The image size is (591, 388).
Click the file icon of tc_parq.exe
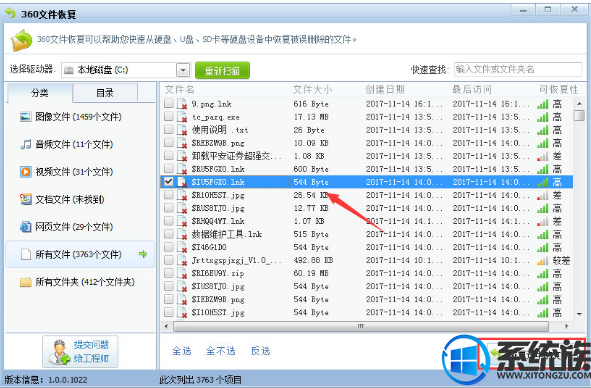tap(182, 117)
